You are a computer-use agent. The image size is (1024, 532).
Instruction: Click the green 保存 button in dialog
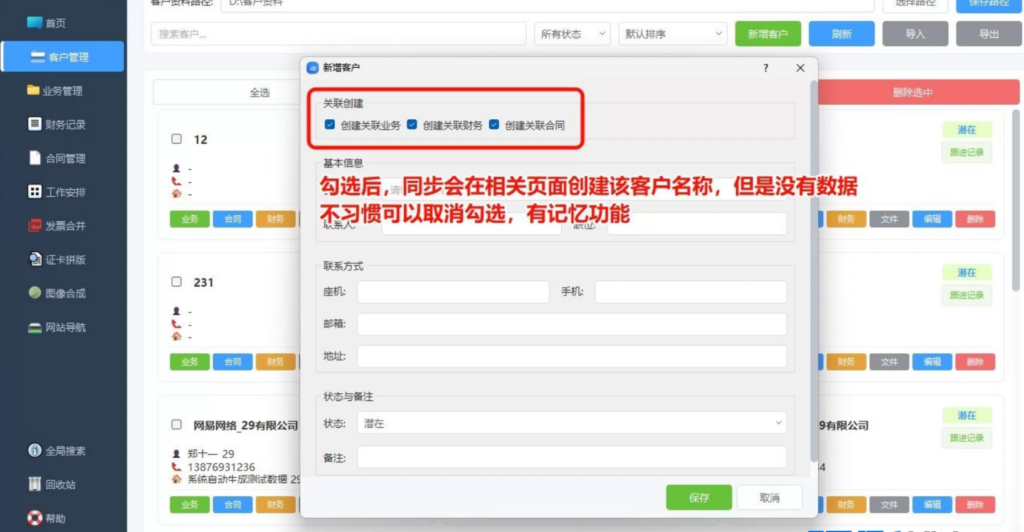coord(699,497)
